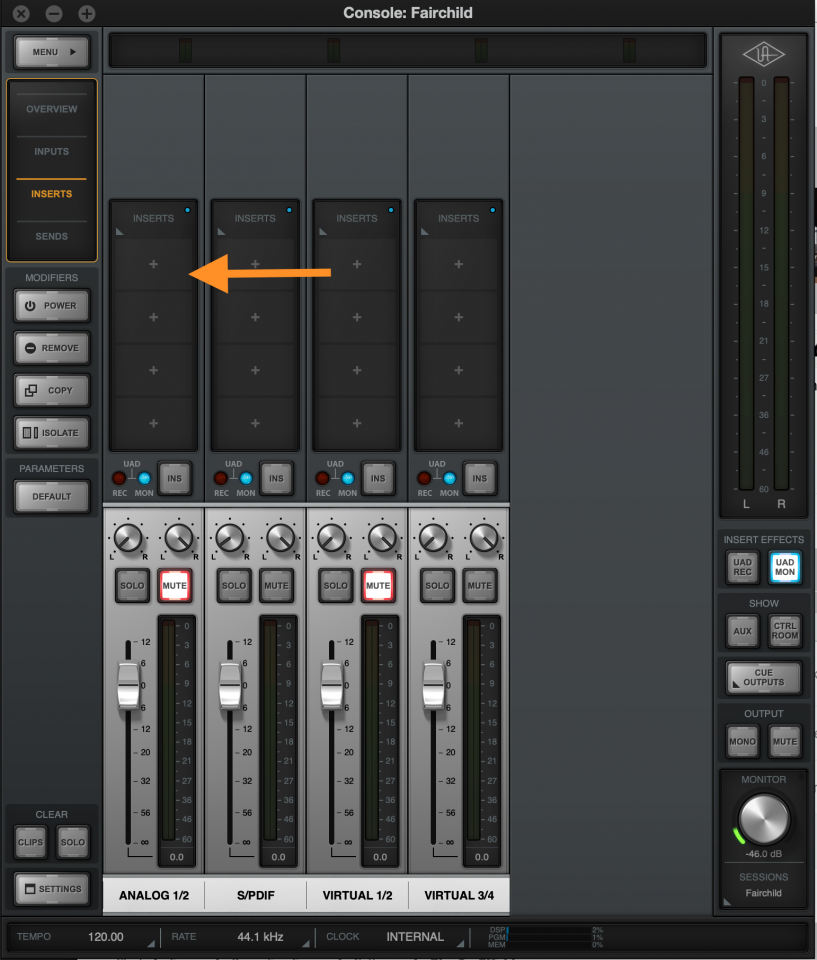Add plugin to fourth VIRTUAL 1/2 insert slot
This screenshot has height=960, width=817.
pyautogui.click(x=356, y=423)
